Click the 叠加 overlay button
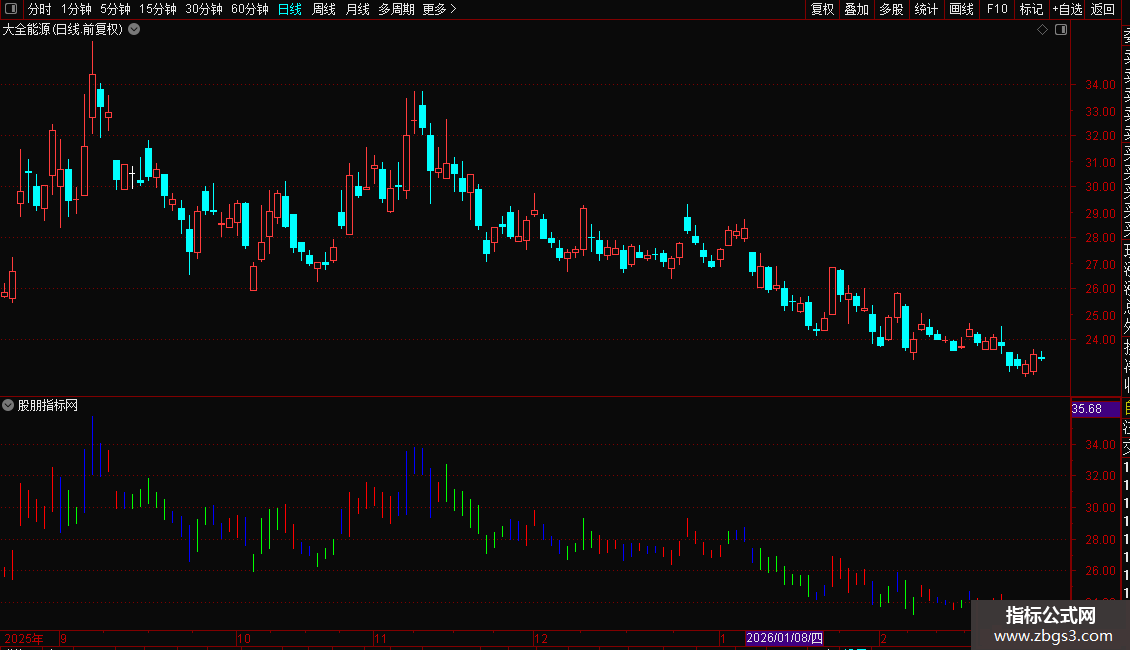 point(857,9)
